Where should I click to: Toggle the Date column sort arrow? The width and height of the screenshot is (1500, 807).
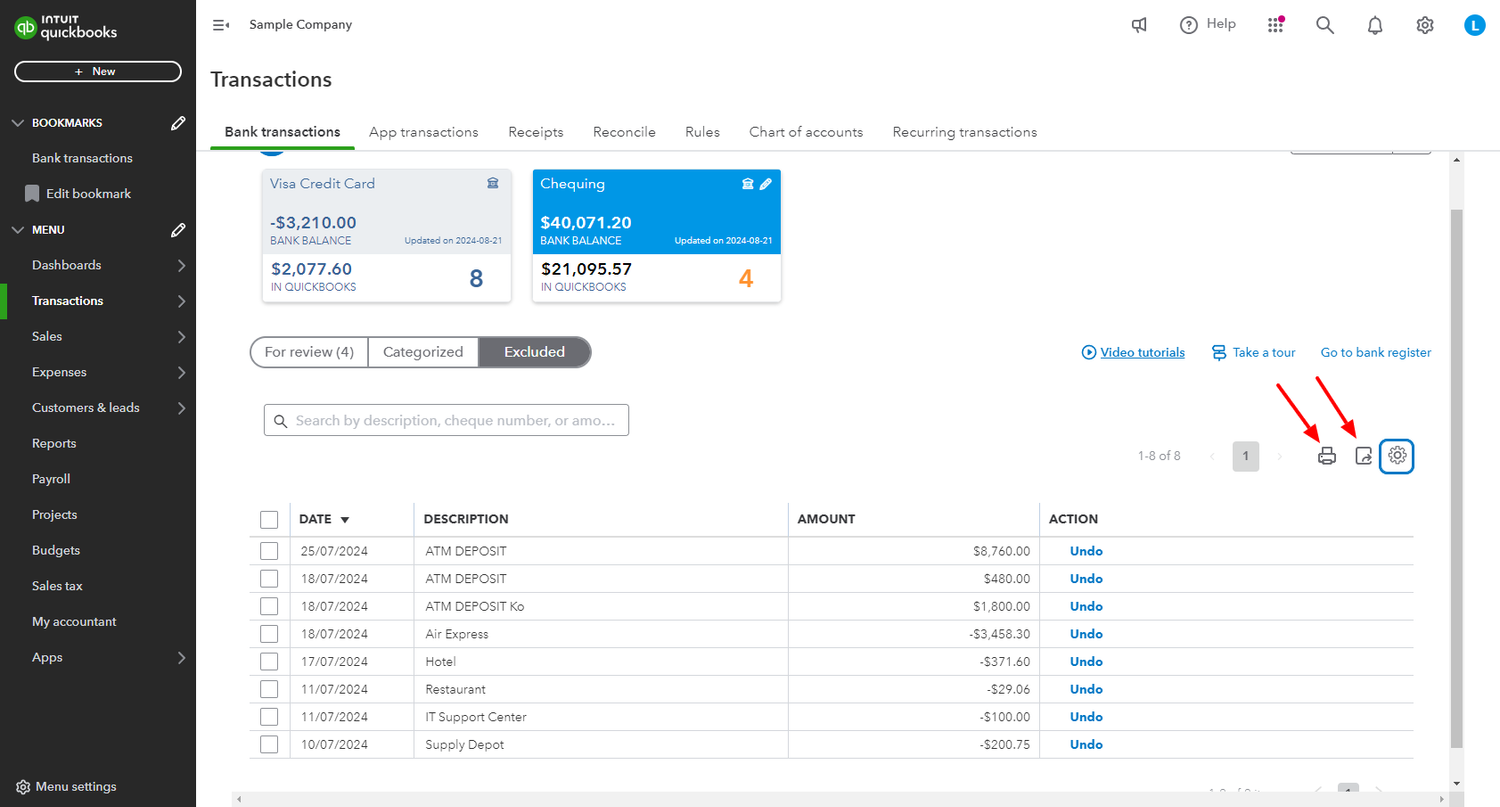[345, 519]
